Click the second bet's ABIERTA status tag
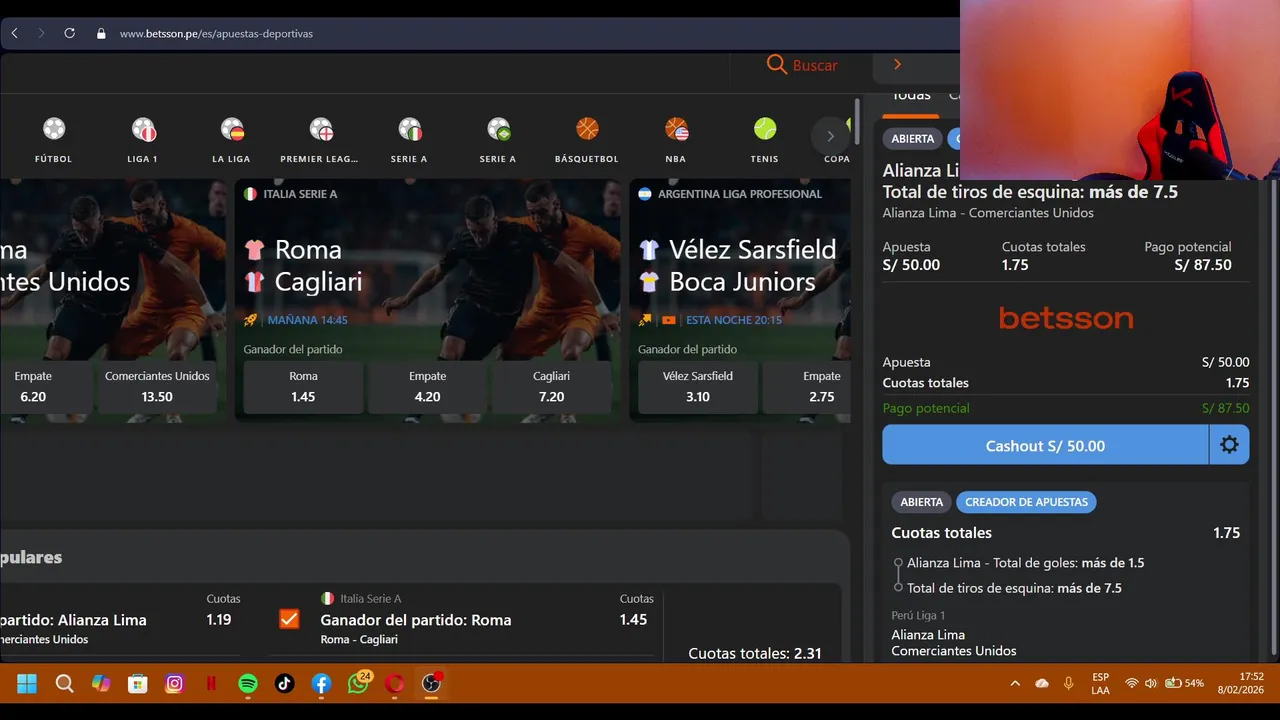1280x720 pixels. [x=922, y=502]
